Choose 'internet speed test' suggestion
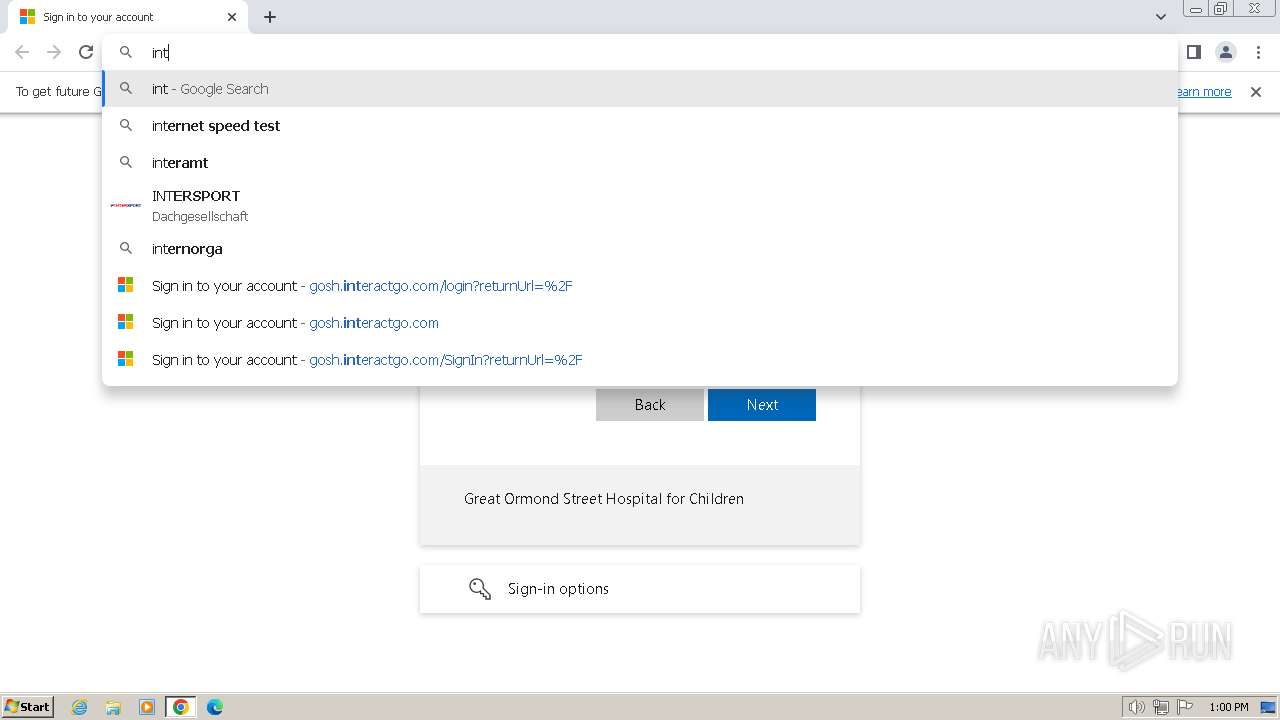Screen dimensions: 1280x720 tap(640, 126)
